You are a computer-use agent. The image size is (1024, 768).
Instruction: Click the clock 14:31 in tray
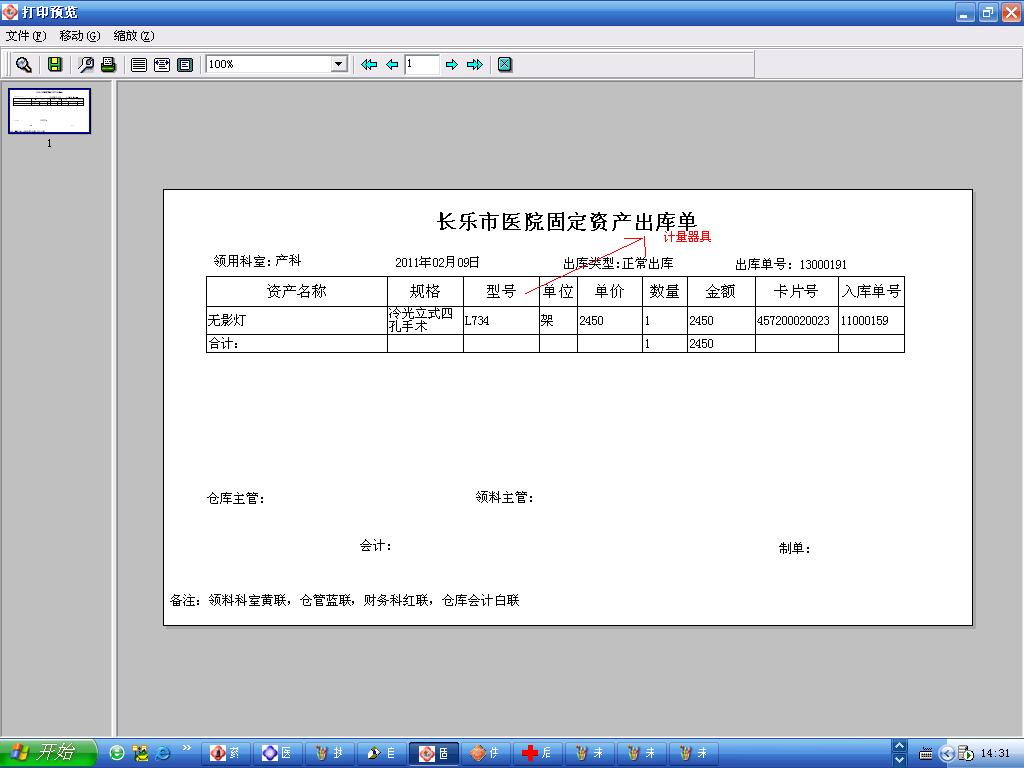click(995, 753)
